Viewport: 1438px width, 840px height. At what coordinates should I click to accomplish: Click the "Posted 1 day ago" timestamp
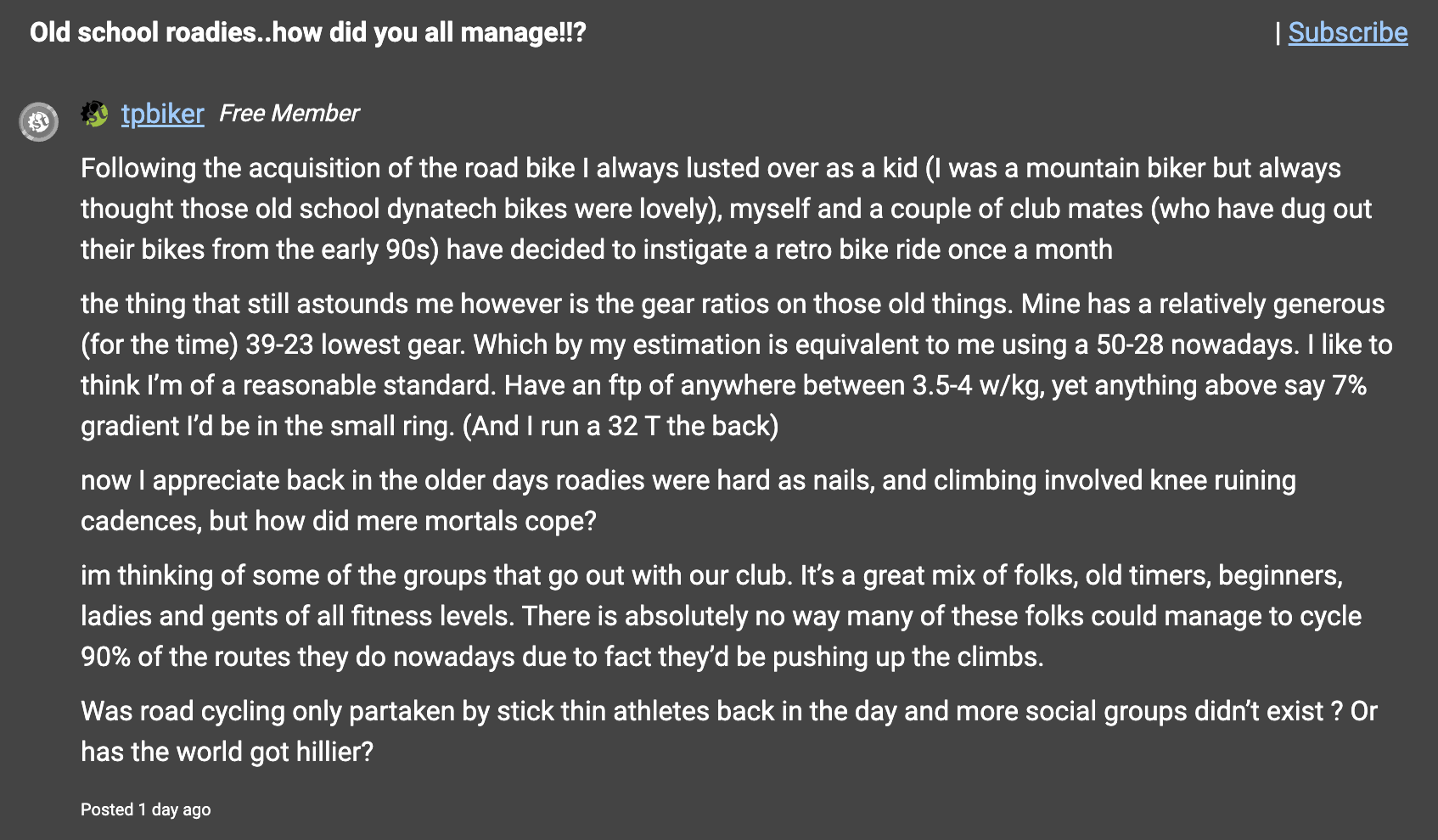pyautogui.click(x=145, y=809)
